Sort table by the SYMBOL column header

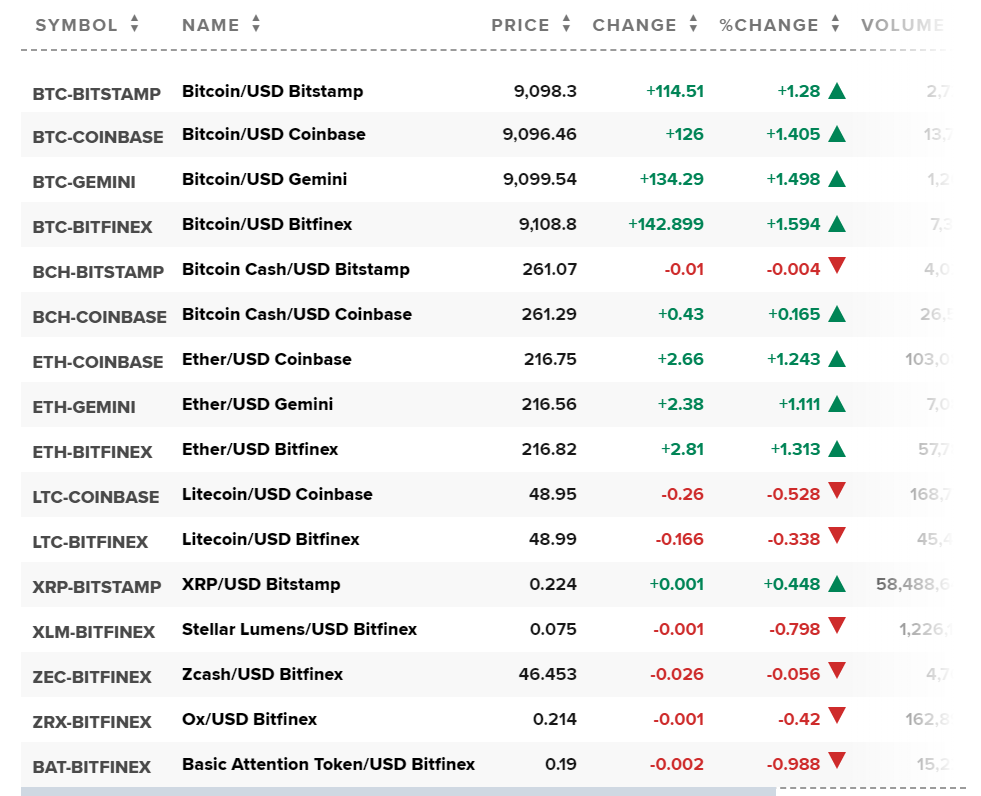click(87, 25)
